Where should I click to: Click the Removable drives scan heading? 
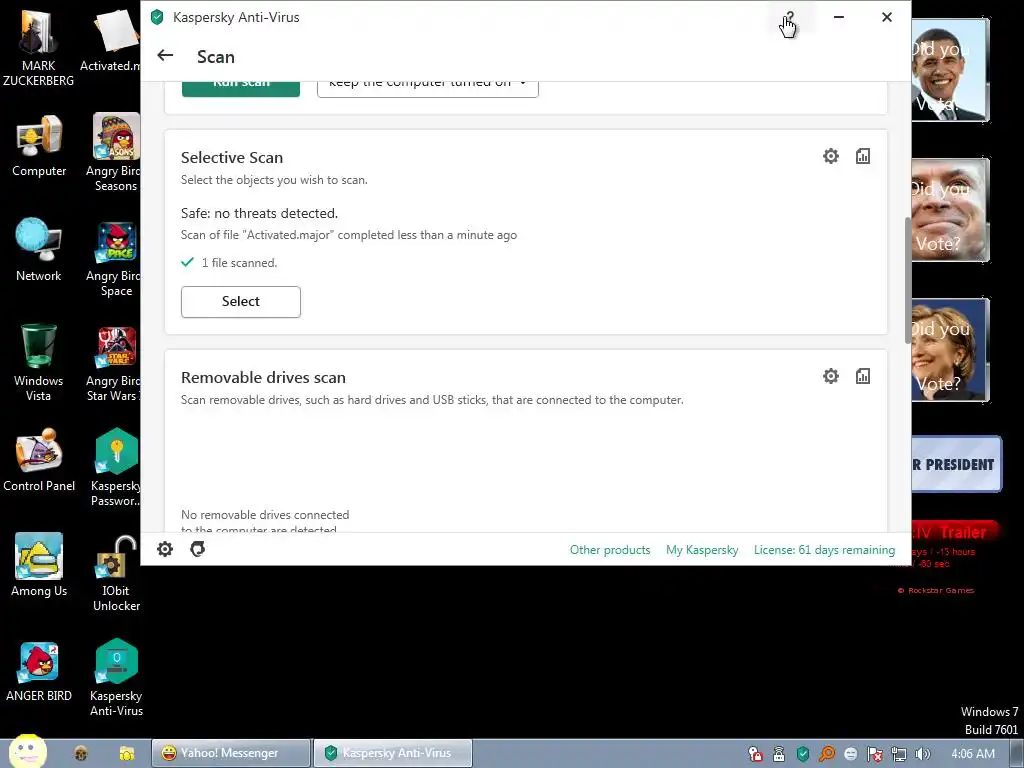pyautogui.click(x=263, y=377)
